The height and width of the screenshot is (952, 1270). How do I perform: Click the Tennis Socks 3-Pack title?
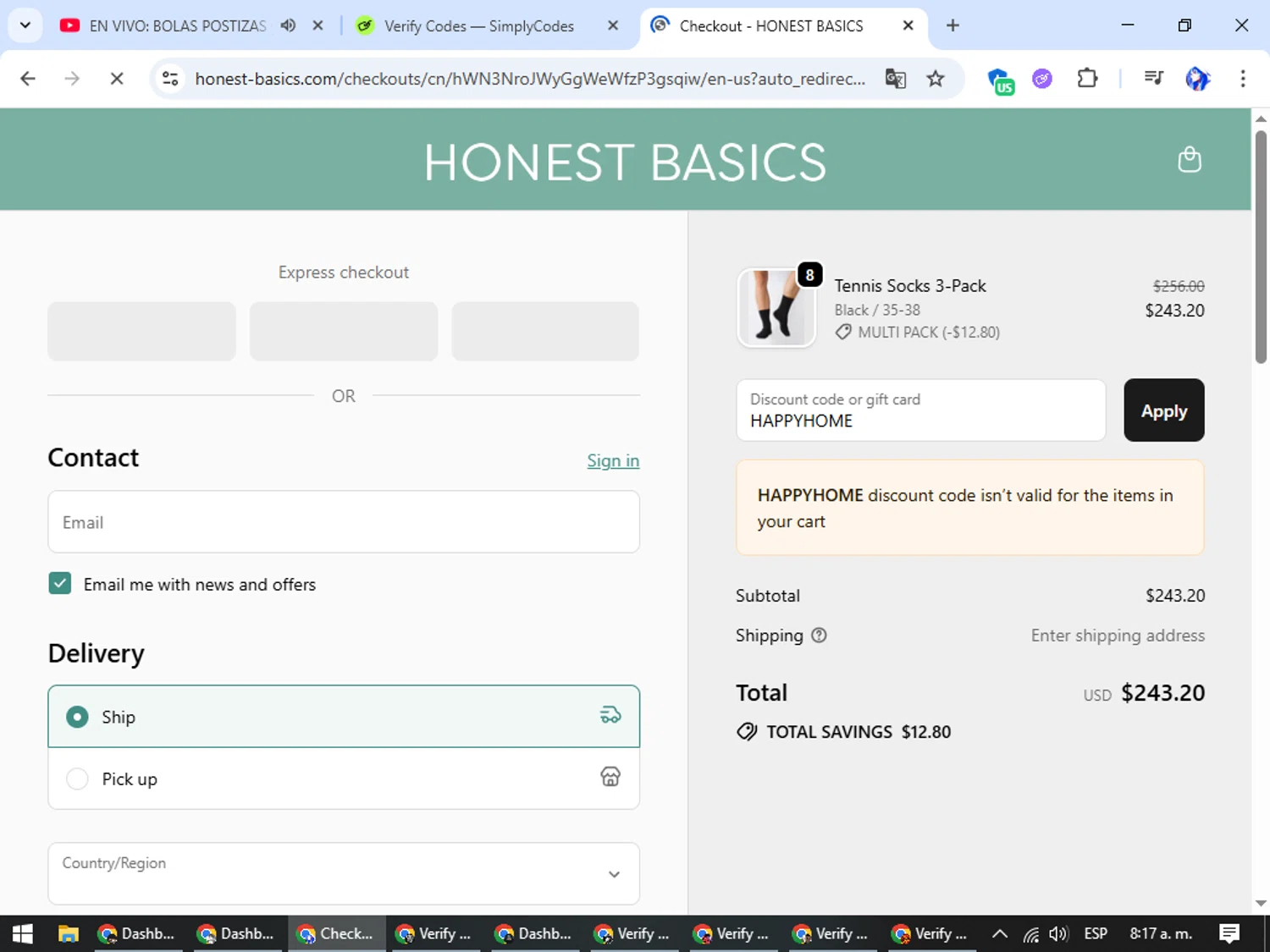(x=910, y=285)
